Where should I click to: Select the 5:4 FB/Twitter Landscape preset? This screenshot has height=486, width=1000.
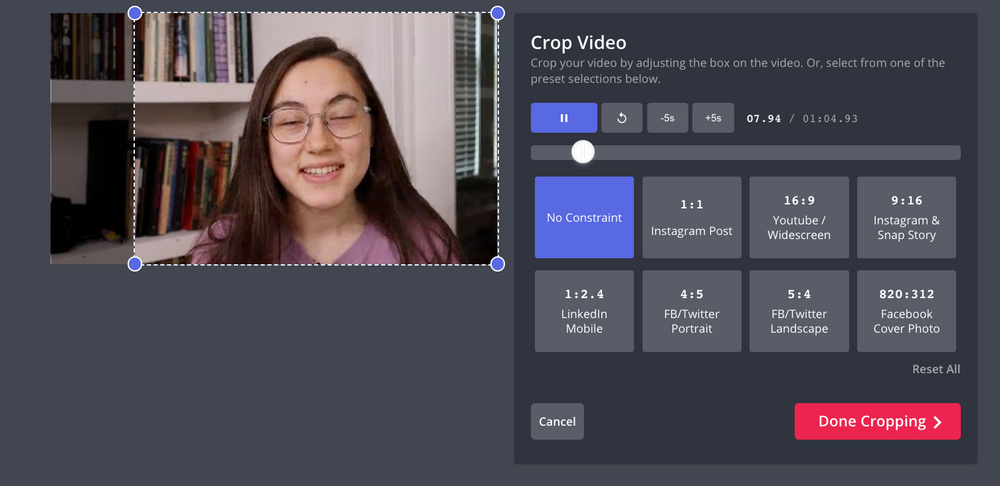pyautogui.click(x=799, y=311)
